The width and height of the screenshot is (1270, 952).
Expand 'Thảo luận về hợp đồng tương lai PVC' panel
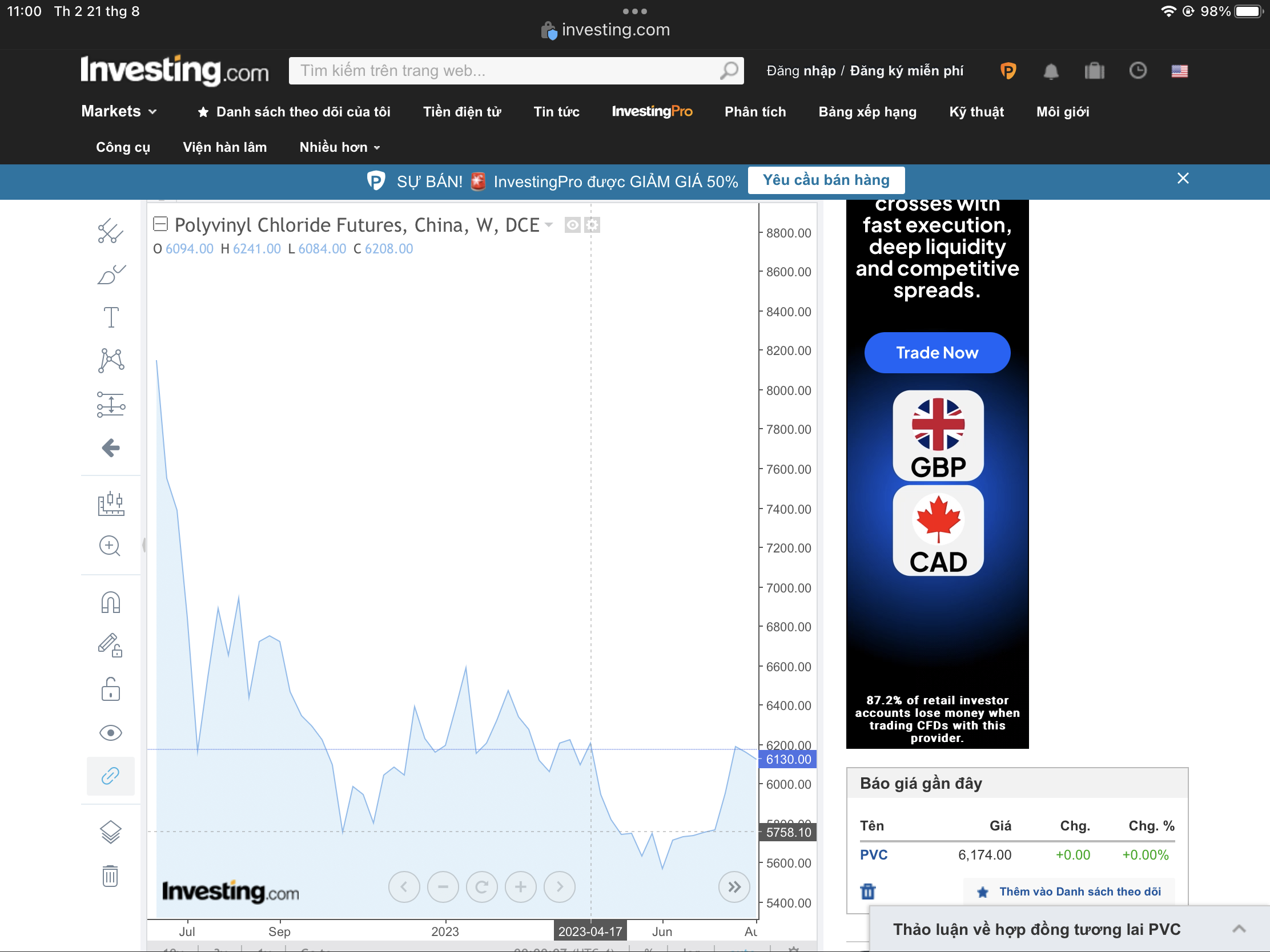(1070, 929)
